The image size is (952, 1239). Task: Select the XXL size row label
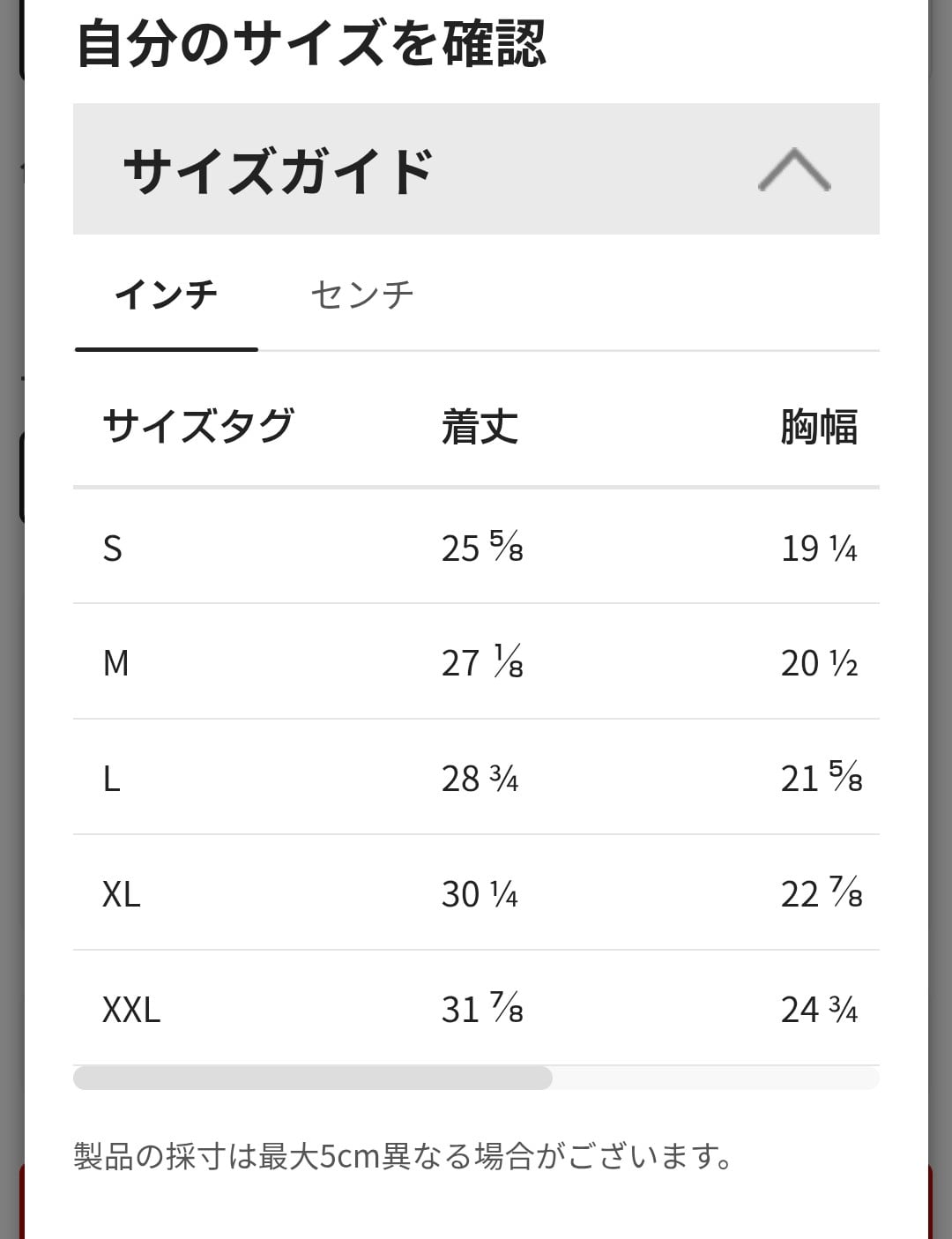tap(131, 1010)
